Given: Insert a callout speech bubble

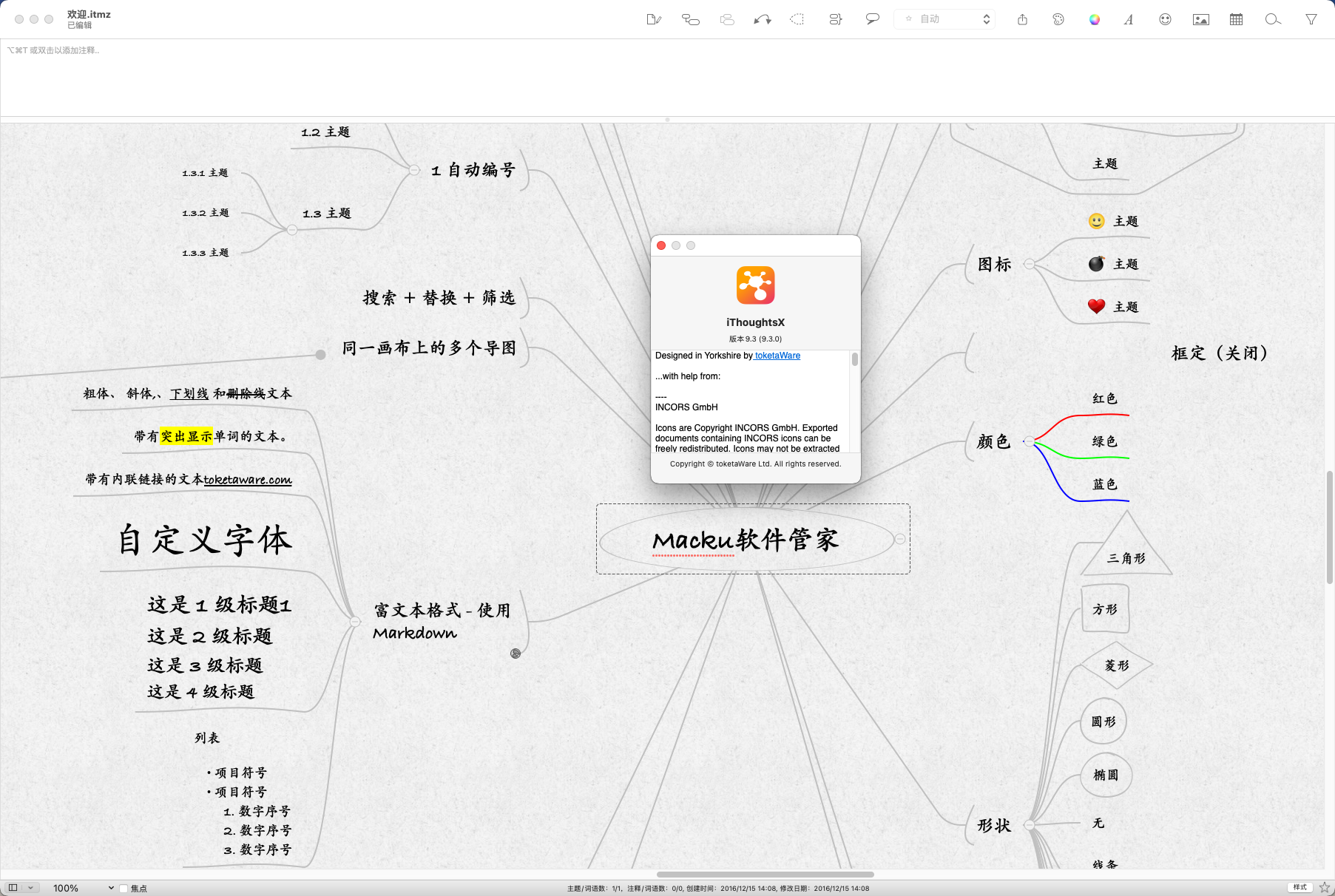Looking at the screenshot, I should point(873,19).
